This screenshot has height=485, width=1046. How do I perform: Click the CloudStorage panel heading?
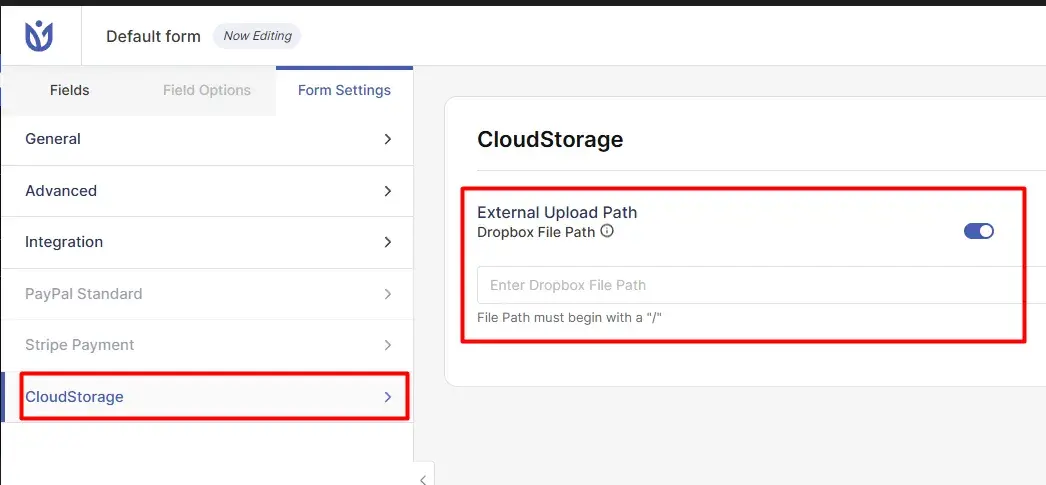550,139
